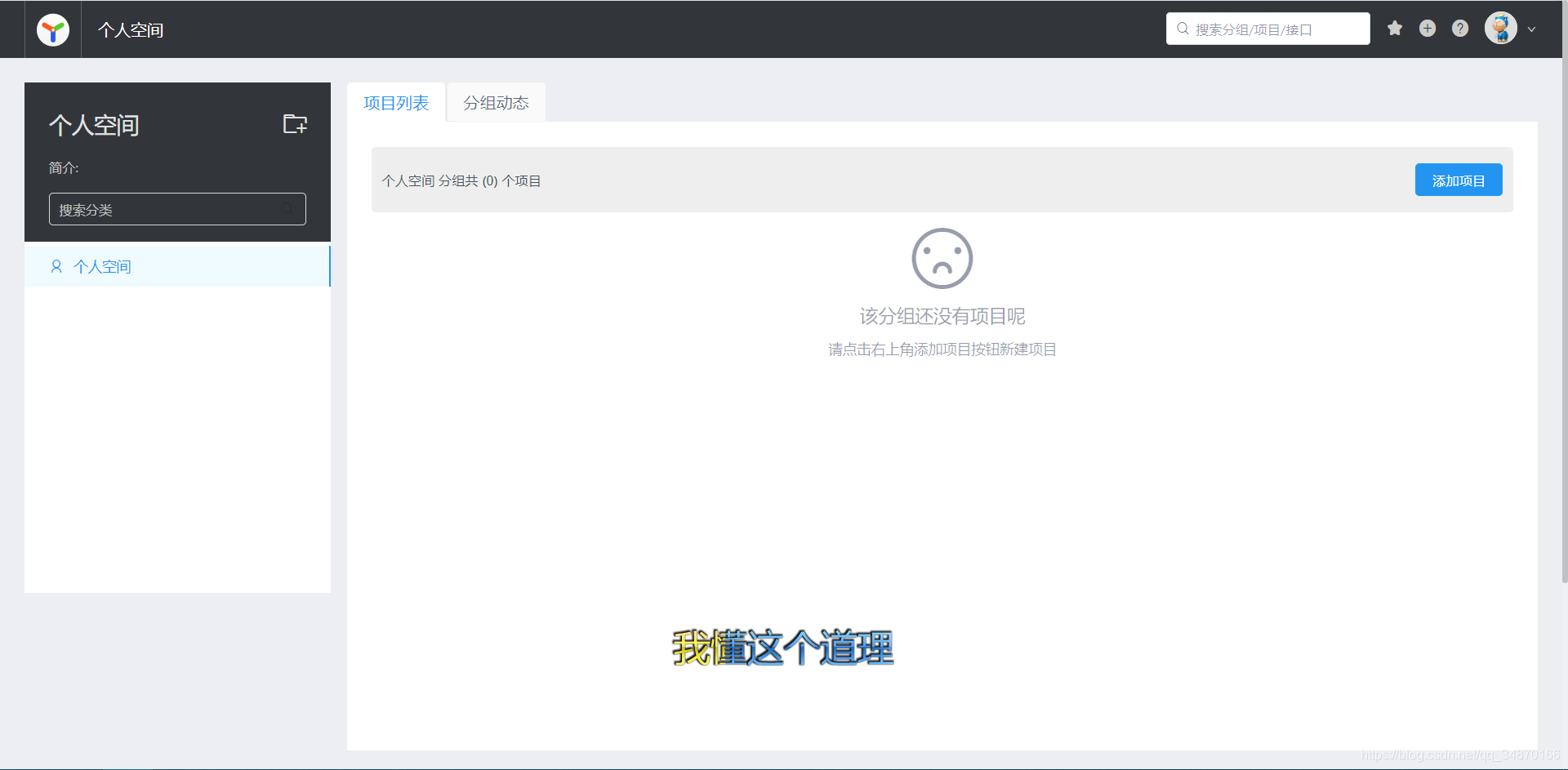This screenshot has height=770, width=1568.
Task: Click the search icon in 搜索分类 field
Action: (287, 209)
